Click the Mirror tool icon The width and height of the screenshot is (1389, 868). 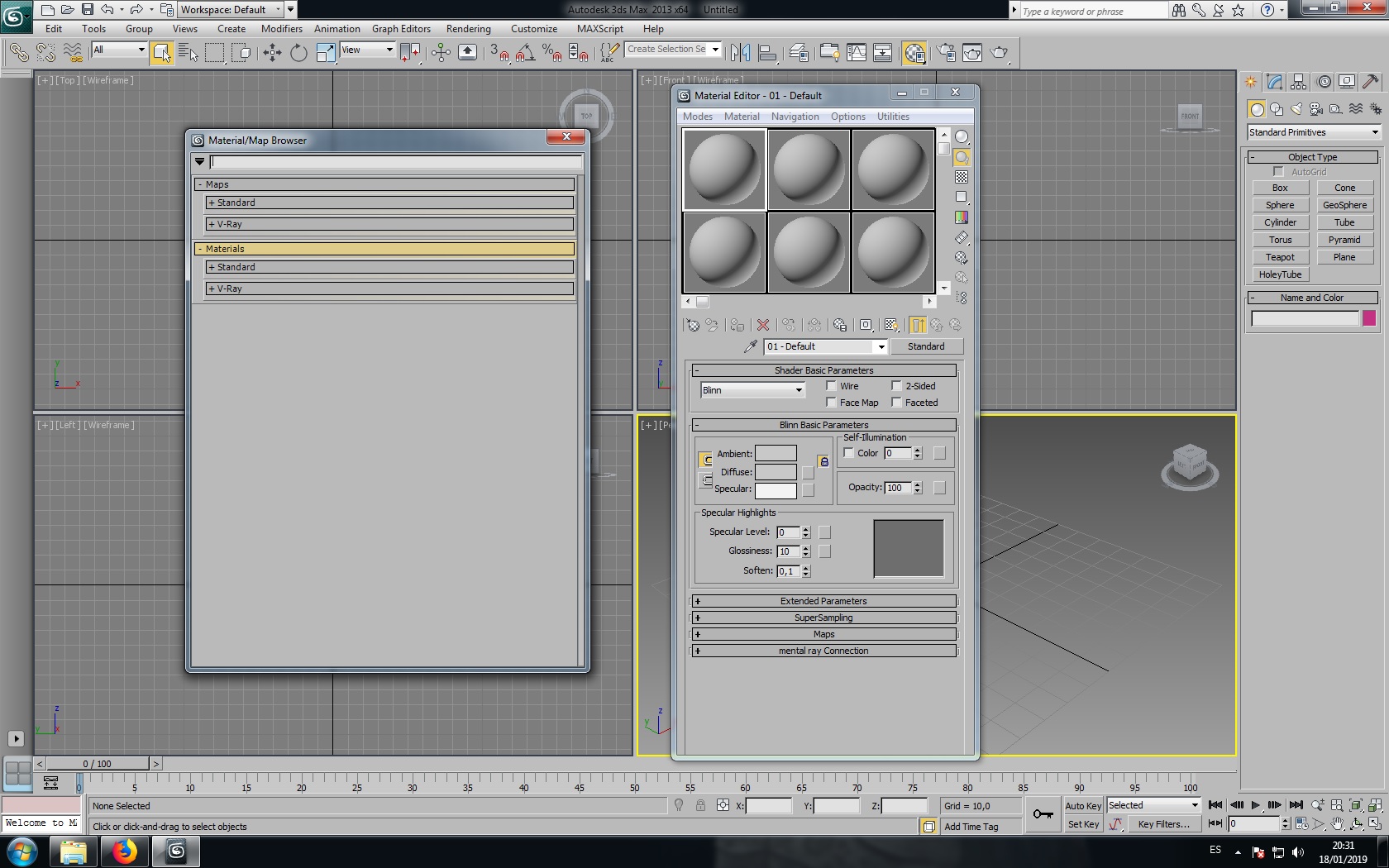point(741,53)
